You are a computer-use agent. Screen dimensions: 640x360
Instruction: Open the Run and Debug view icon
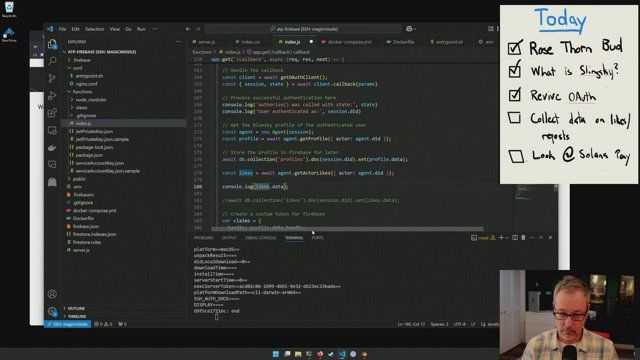(x=52, y=96)
